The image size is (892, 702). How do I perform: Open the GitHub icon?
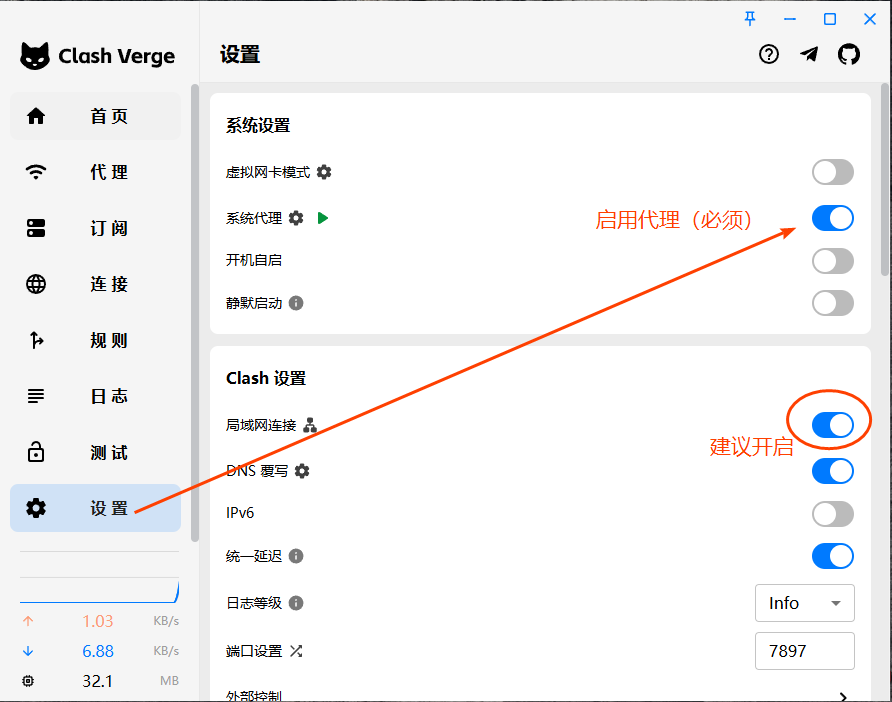pos(849,55)
